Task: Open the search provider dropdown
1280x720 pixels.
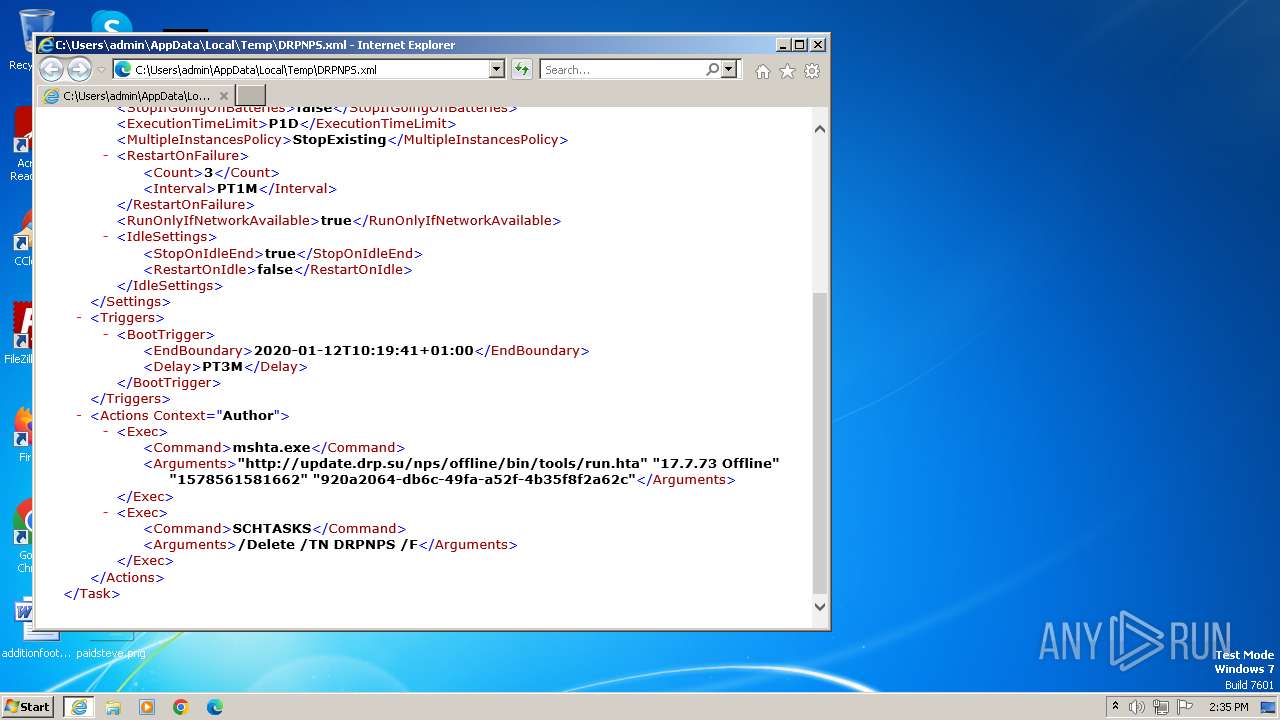Action: pyautogui.click(x=729, y=70)
